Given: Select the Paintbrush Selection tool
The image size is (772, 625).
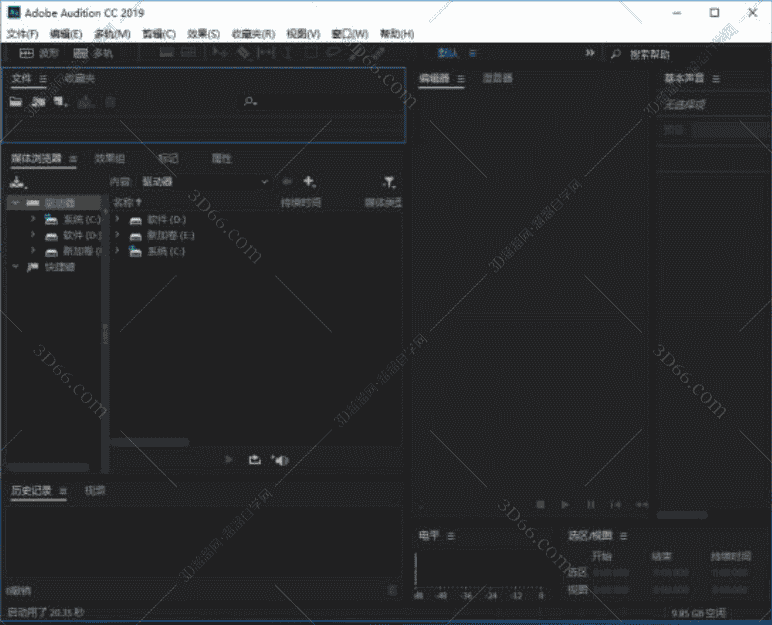Looking at the screenshot, I should (x=355, y=53).
